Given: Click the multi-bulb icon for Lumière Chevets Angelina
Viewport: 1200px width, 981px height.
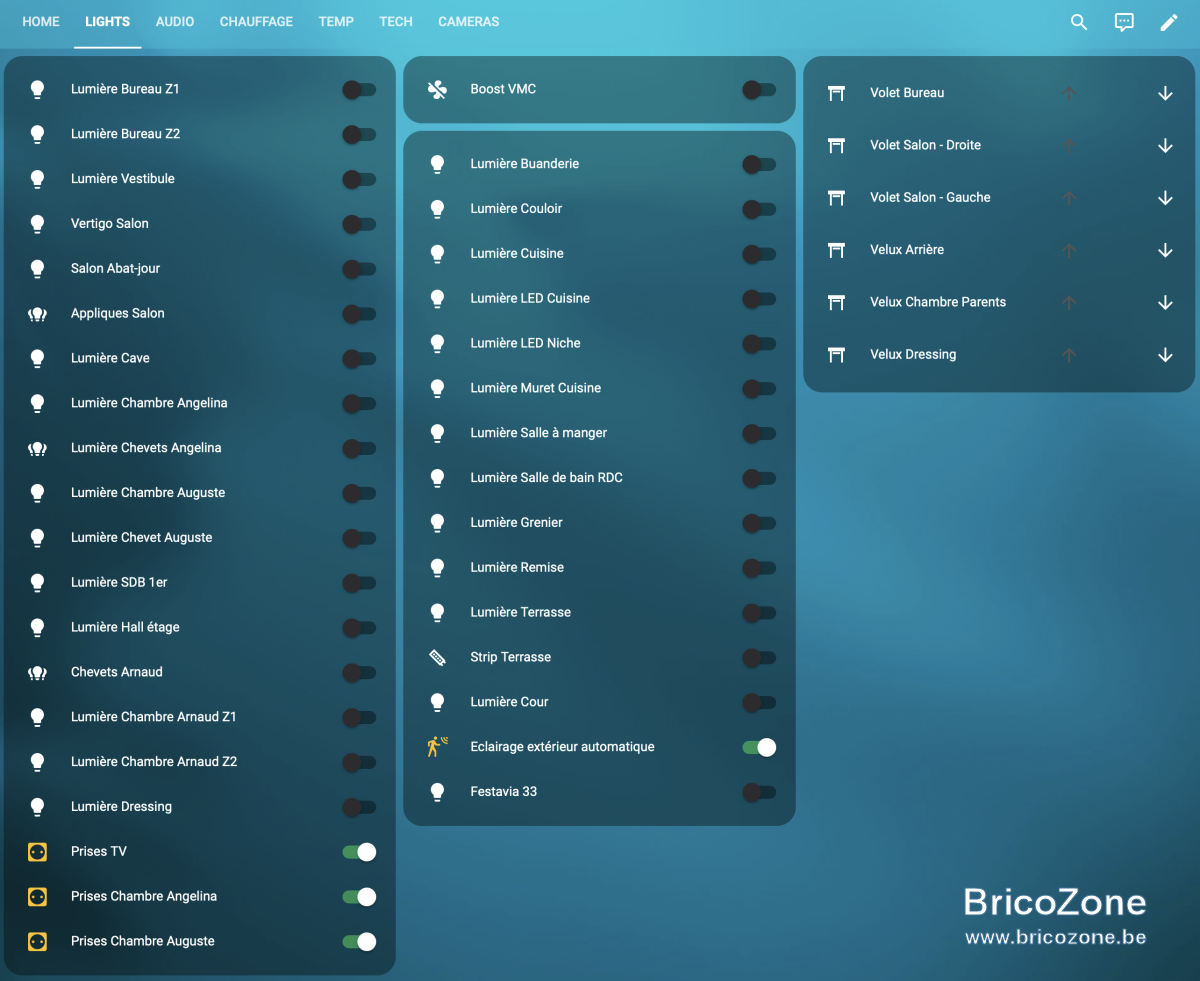Looking at the screenshot, I should click(x=37, y=449).
